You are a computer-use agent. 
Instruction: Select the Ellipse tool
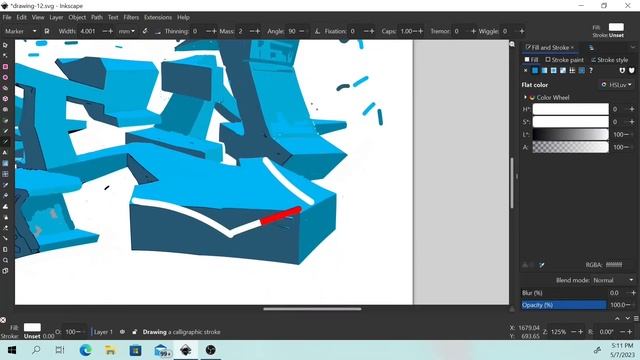pyautogui.click(x=5, y=77)
